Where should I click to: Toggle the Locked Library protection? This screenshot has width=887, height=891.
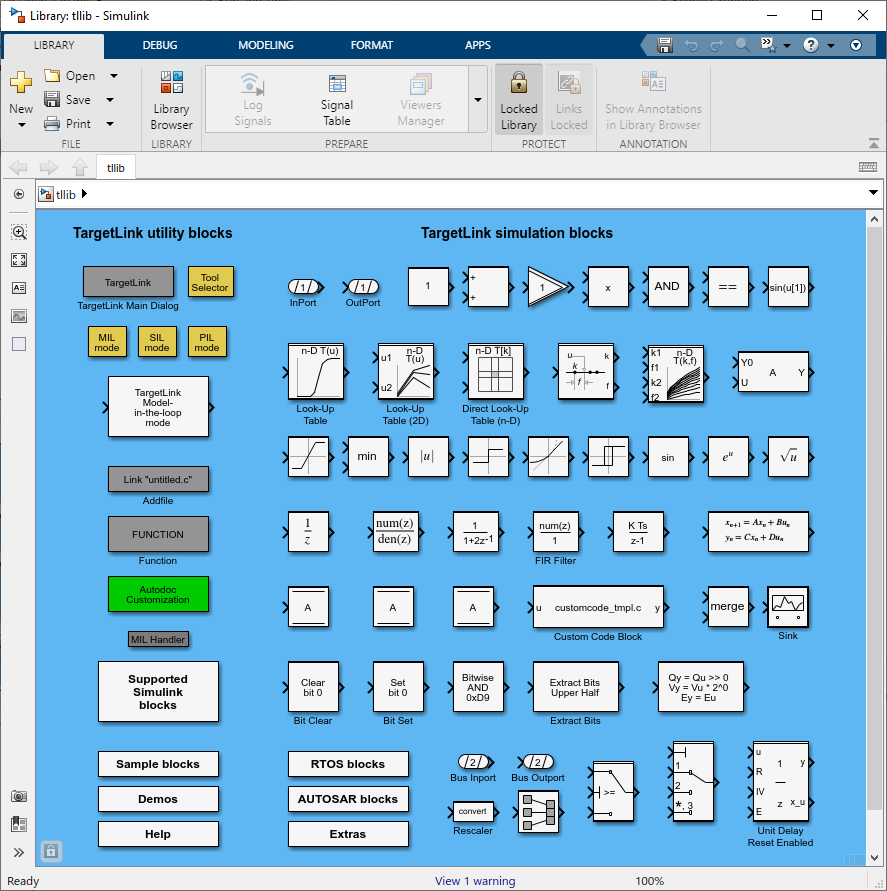(x=518, y=98)
